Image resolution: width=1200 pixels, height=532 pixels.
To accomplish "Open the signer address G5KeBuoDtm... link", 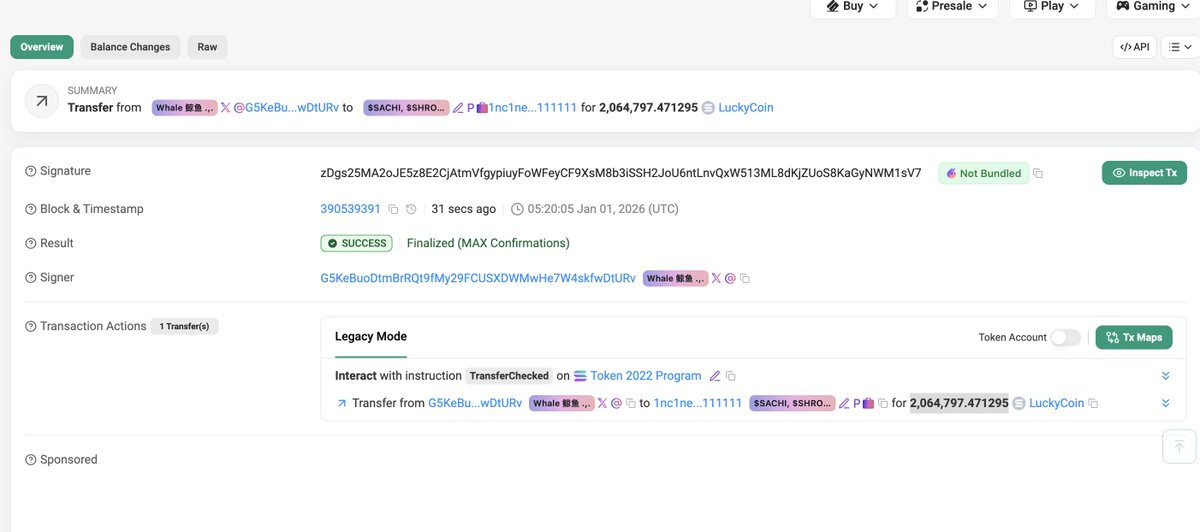I will pos(477,278).
